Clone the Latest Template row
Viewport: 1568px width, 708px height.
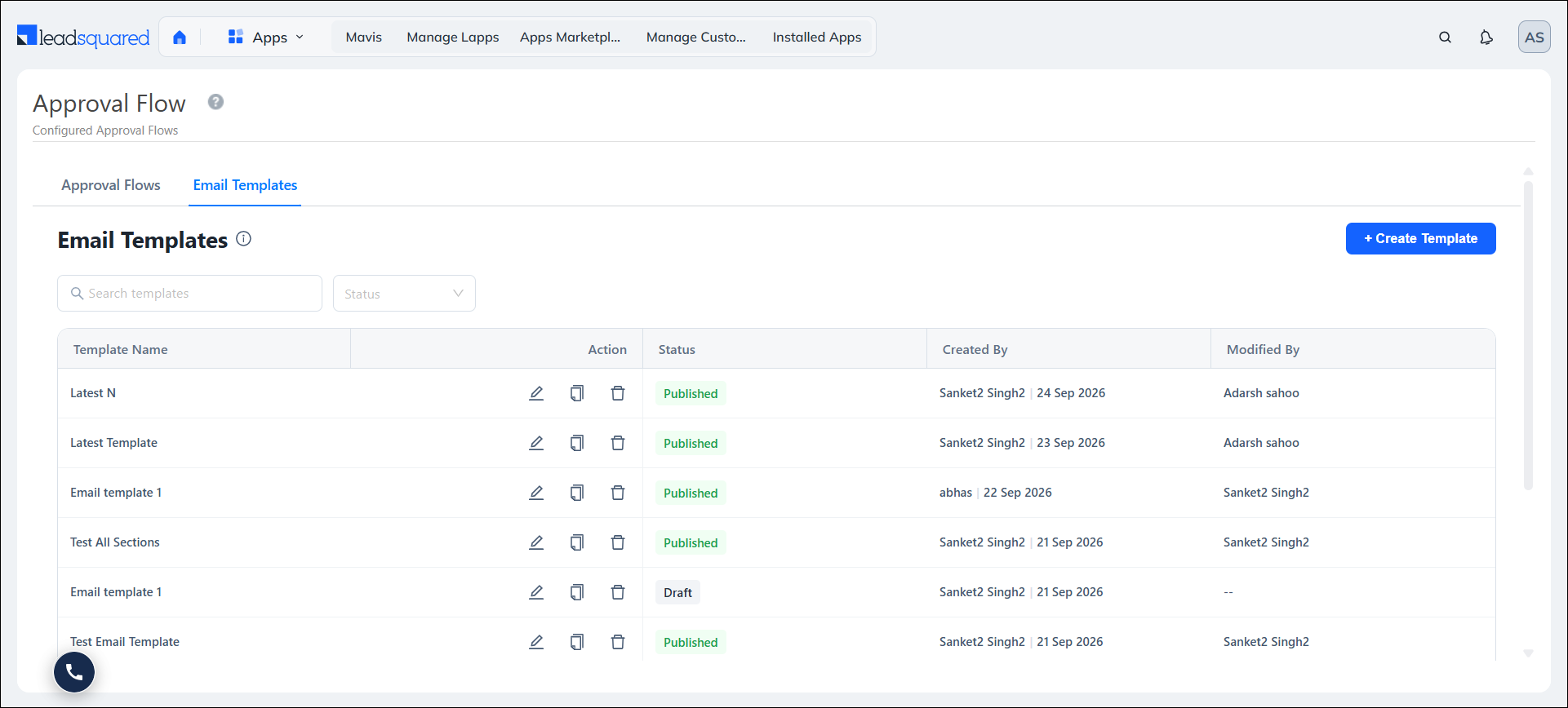(577, 443)
